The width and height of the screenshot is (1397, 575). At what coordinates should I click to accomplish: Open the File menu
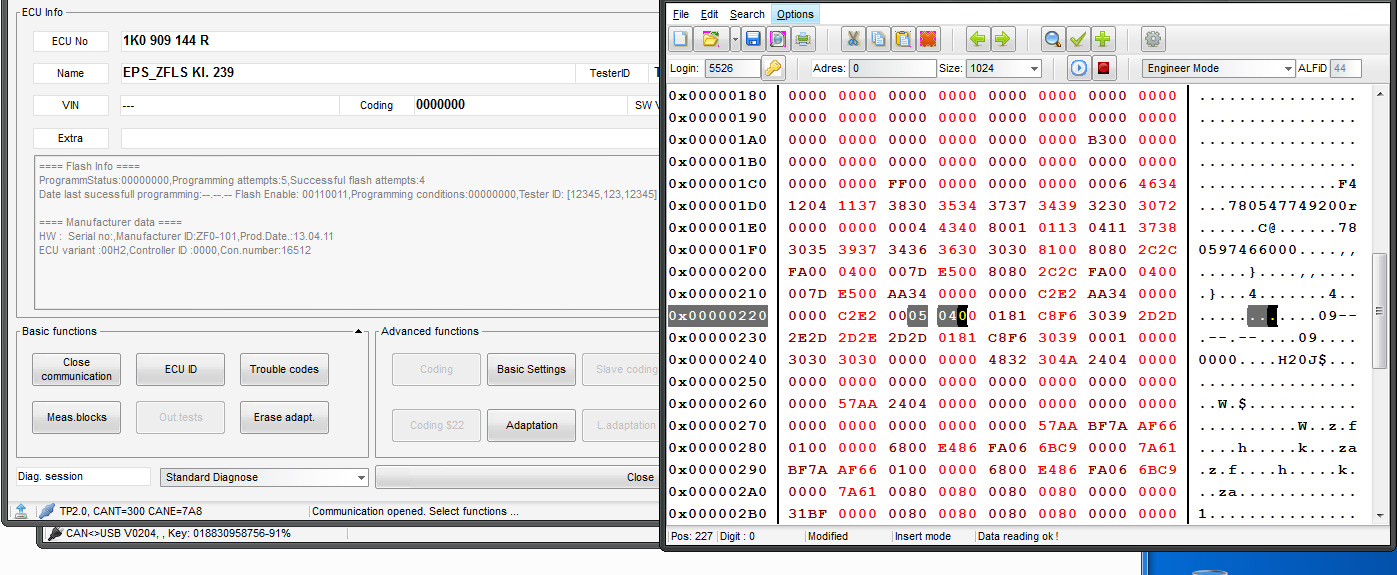click(x=681, y=14)
